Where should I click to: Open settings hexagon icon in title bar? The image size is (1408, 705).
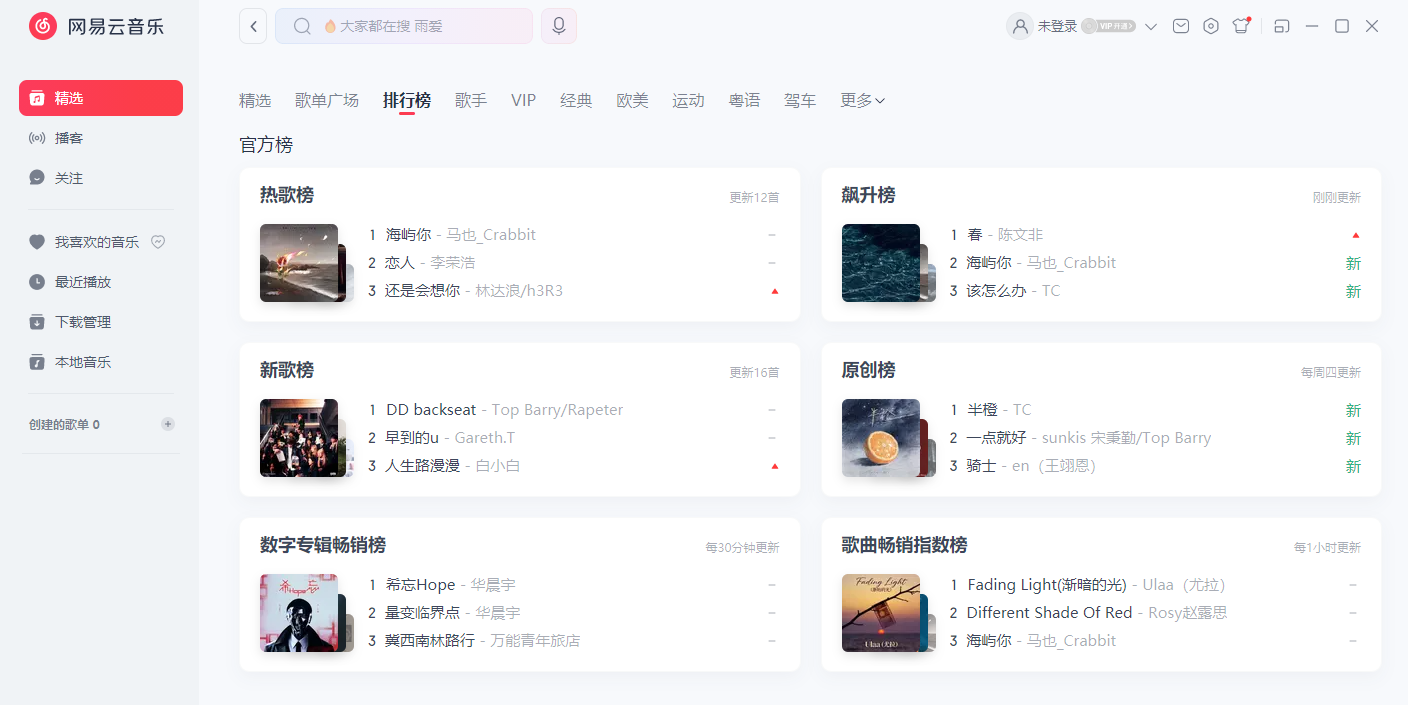coord(1211,26)
